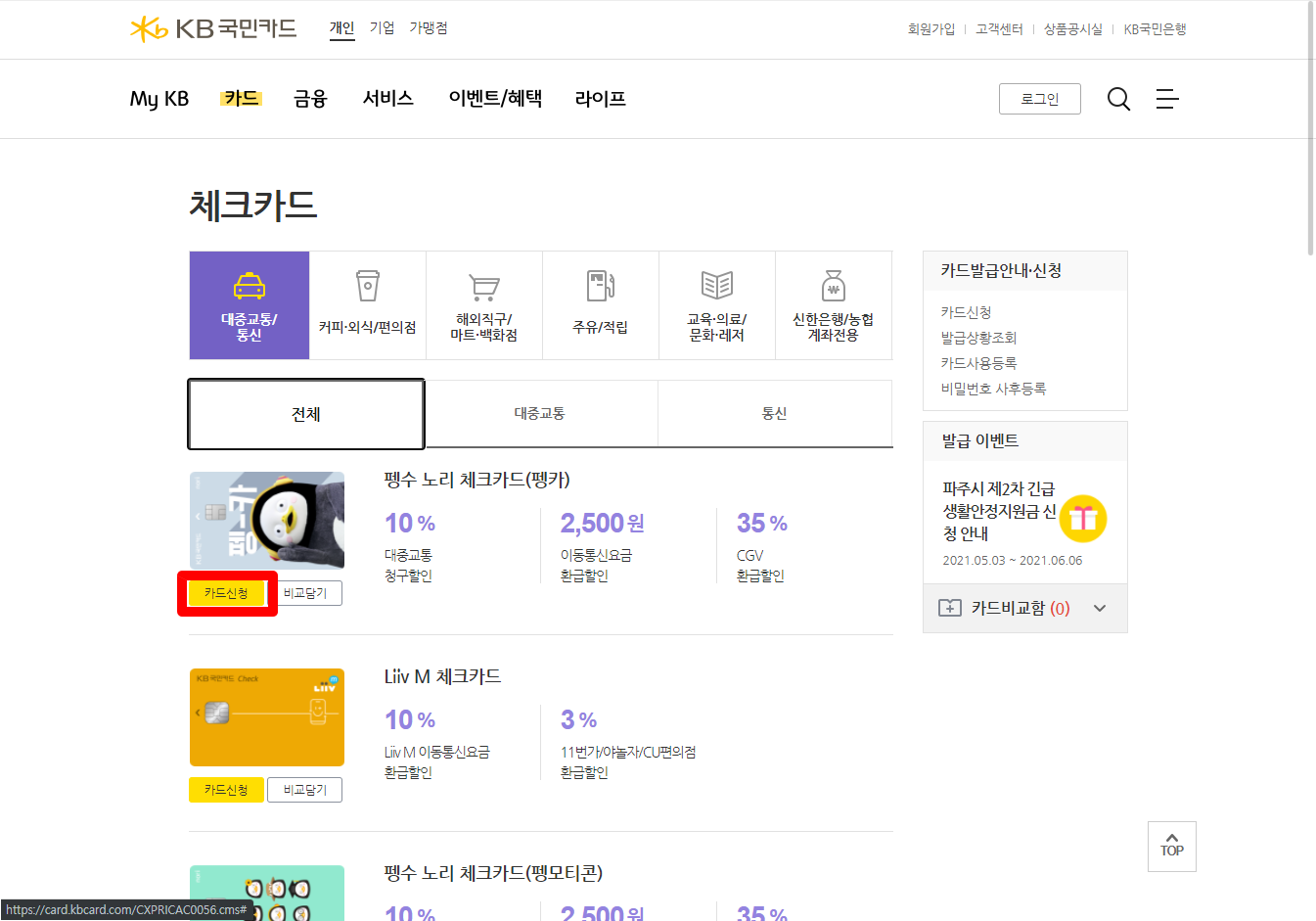Image resolution: width=1316 pixels, height=921 pixels.
Task: Switch to the 전체 tab
Action: click(x=306, y=414)
